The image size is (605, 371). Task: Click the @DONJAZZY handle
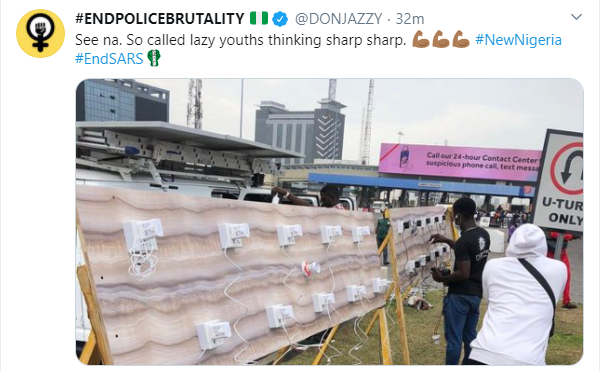tap(338, 19)
